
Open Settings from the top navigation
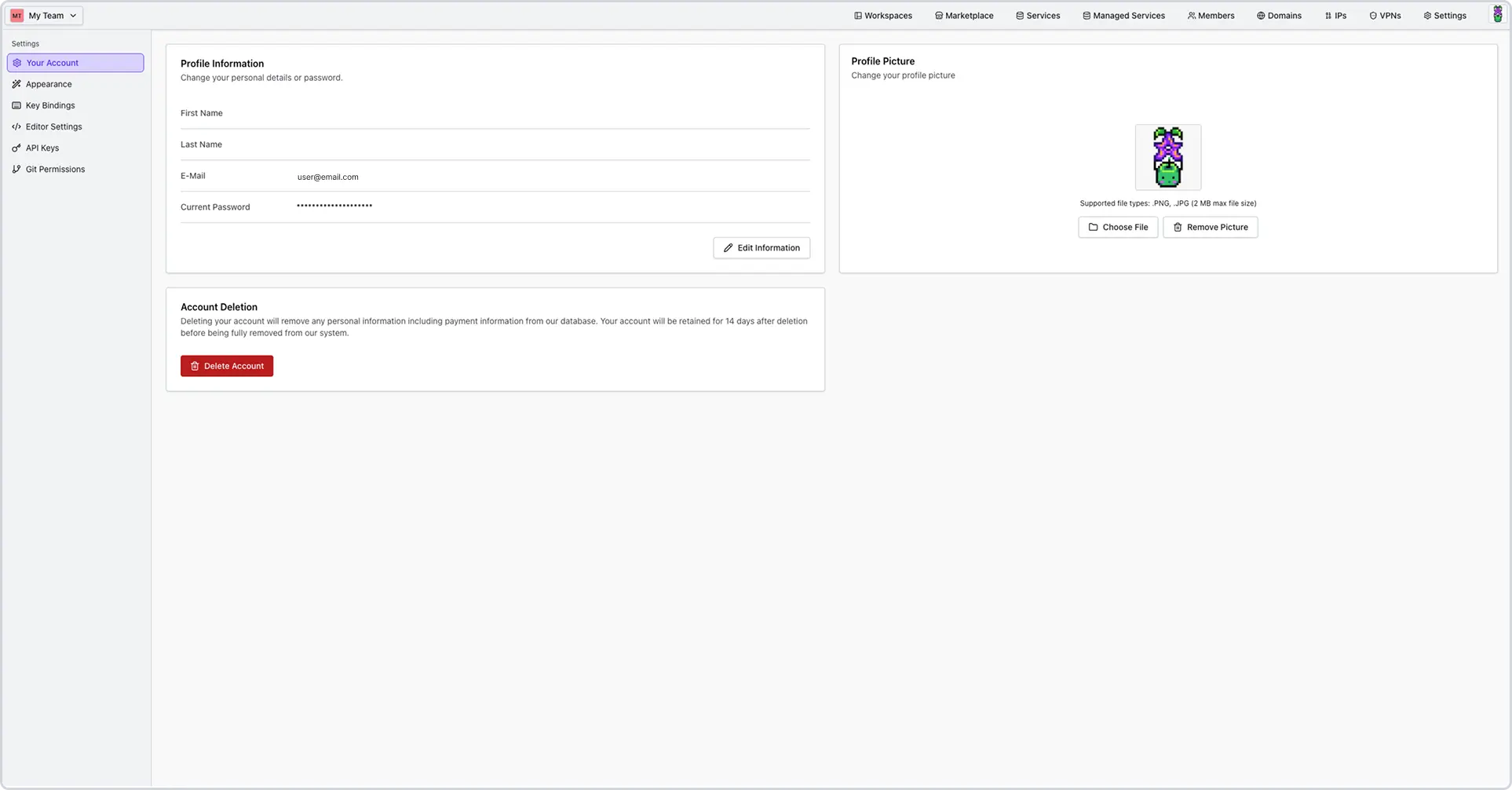1444,15
